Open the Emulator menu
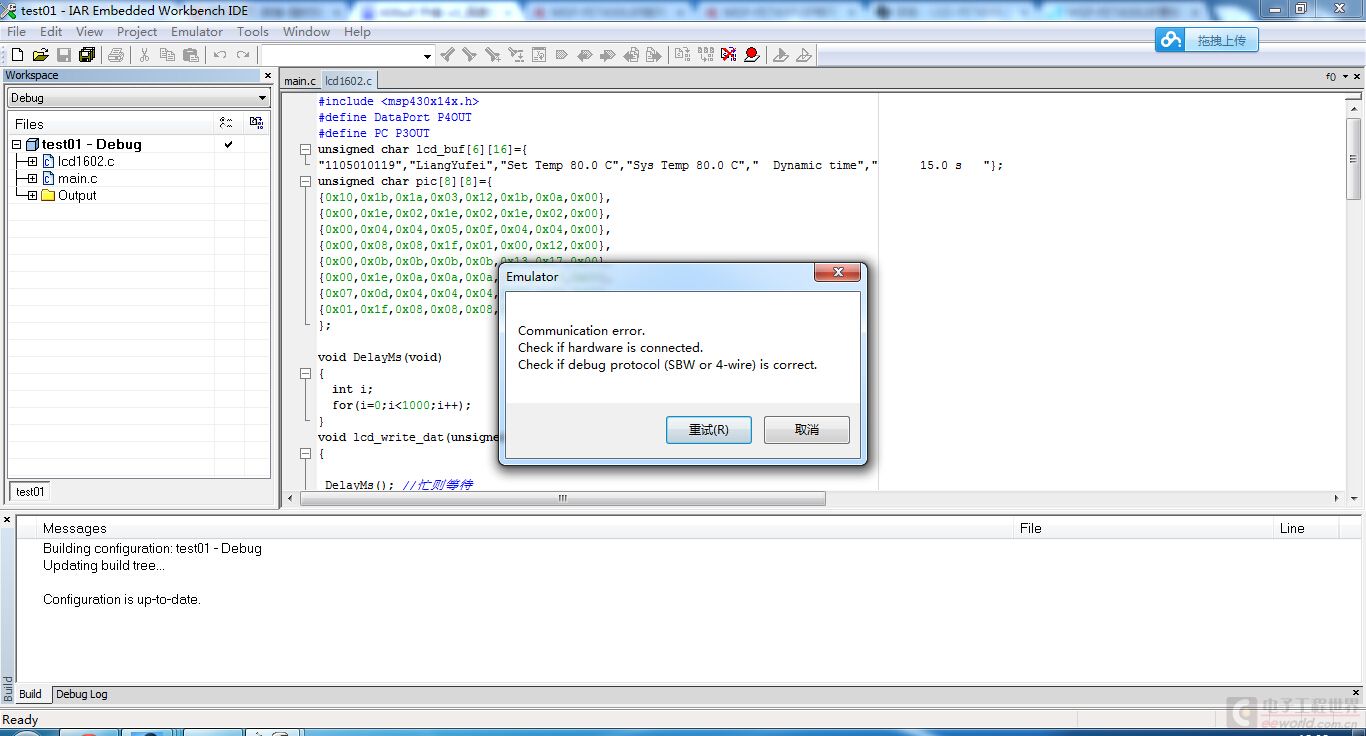The height and width of the screenshot is (736, 1366). coord(197,31)
